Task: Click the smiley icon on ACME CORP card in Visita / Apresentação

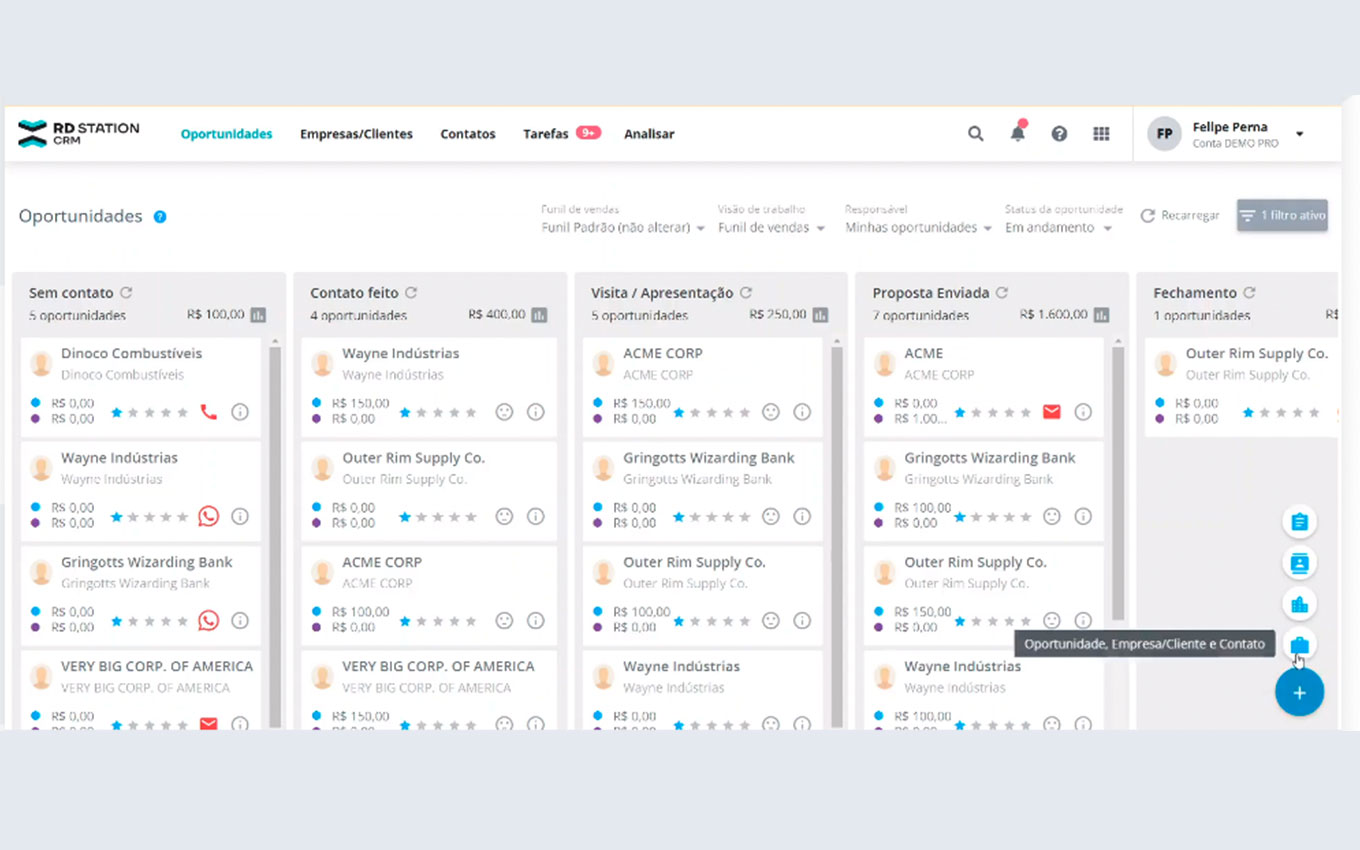Action: click(770, 411)
